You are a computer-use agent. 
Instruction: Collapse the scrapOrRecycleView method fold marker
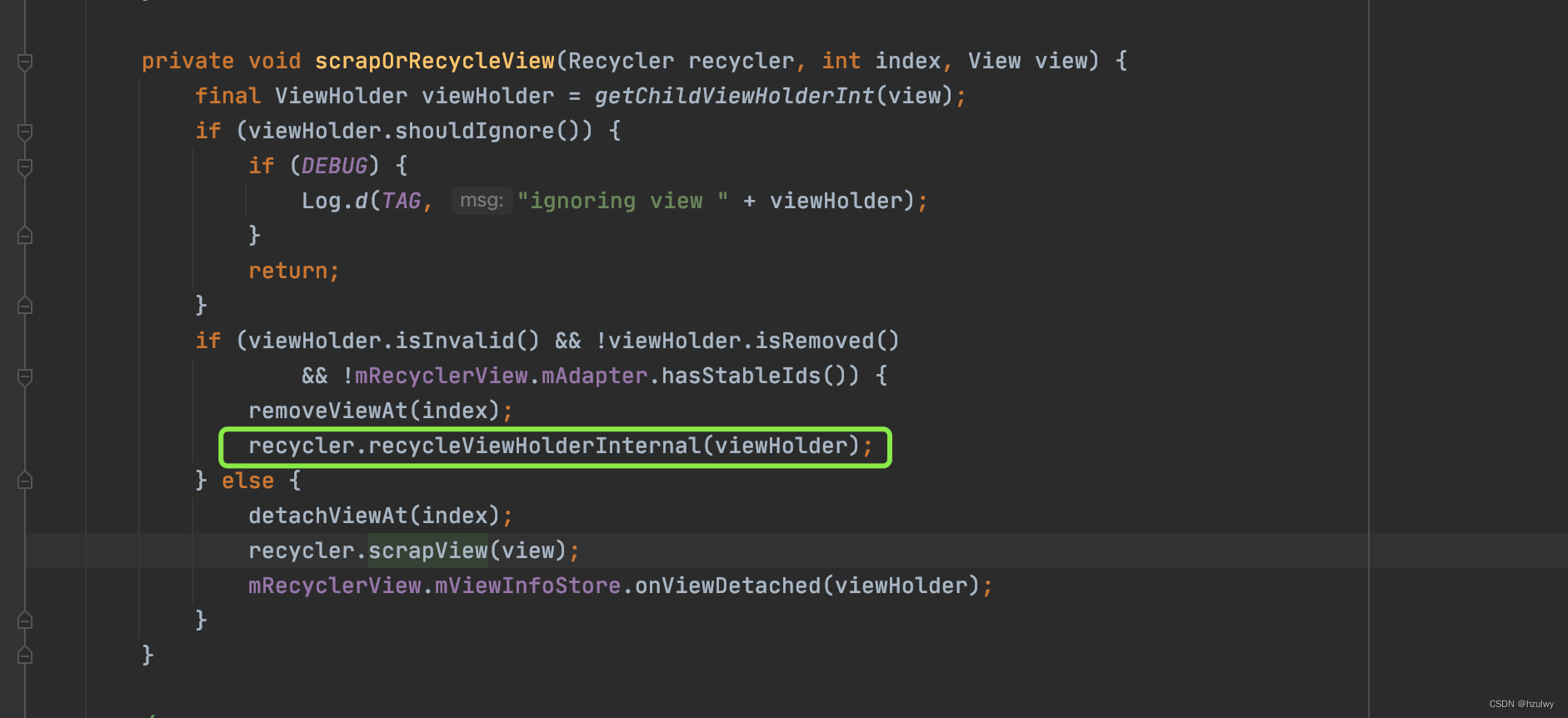(x=25, y=62)
